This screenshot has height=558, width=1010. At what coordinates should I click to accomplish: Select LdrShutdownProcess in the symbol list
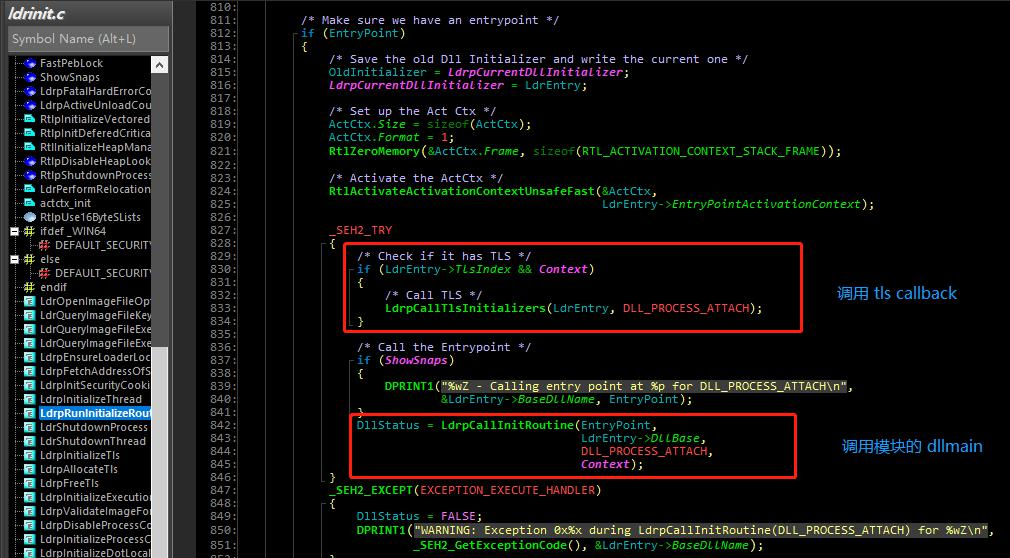tap(92, 427)
